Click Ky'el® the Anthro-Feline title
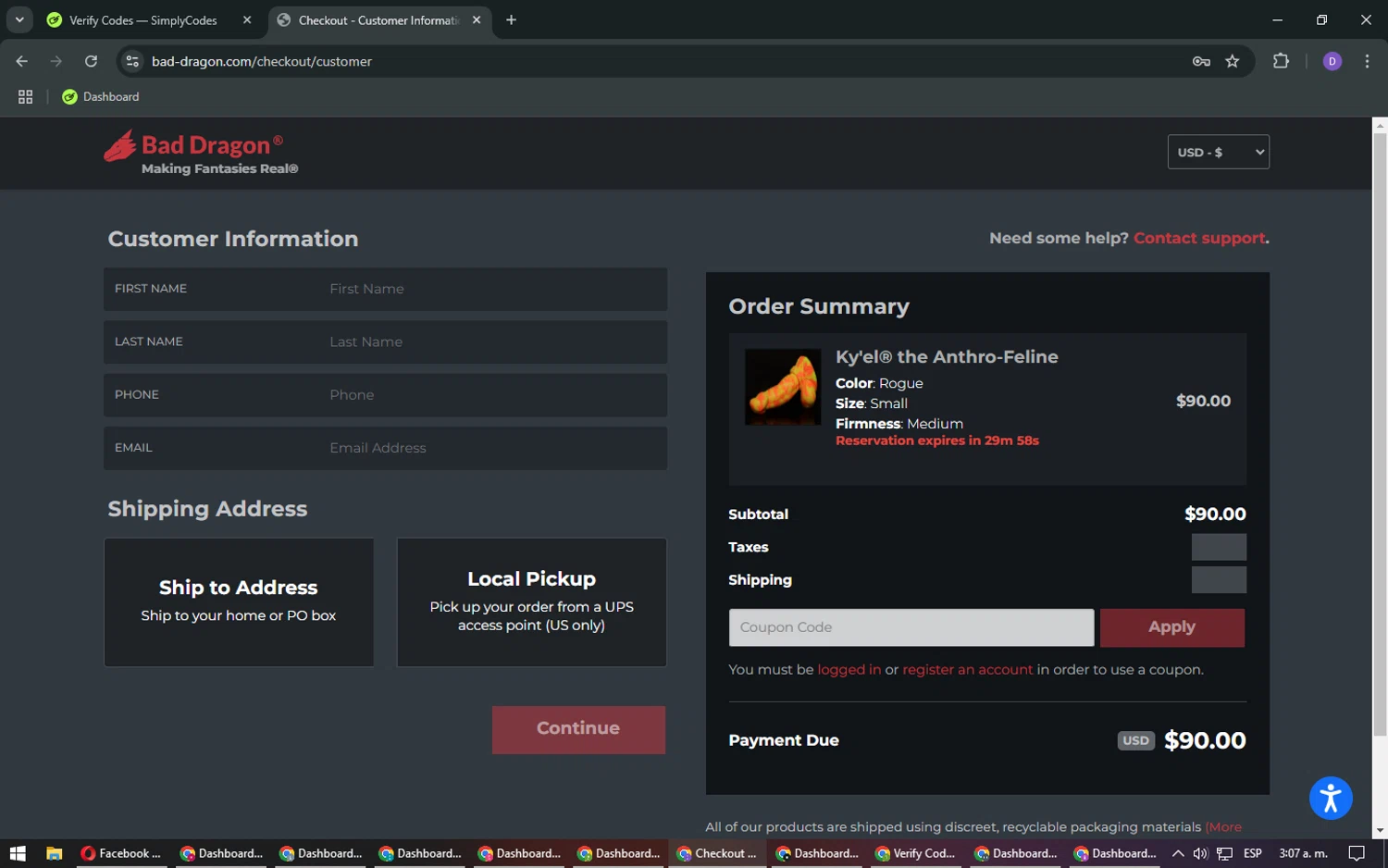The height and width of the screenshot is (868, 1388). pyautogui.click(x=947, y=357)
